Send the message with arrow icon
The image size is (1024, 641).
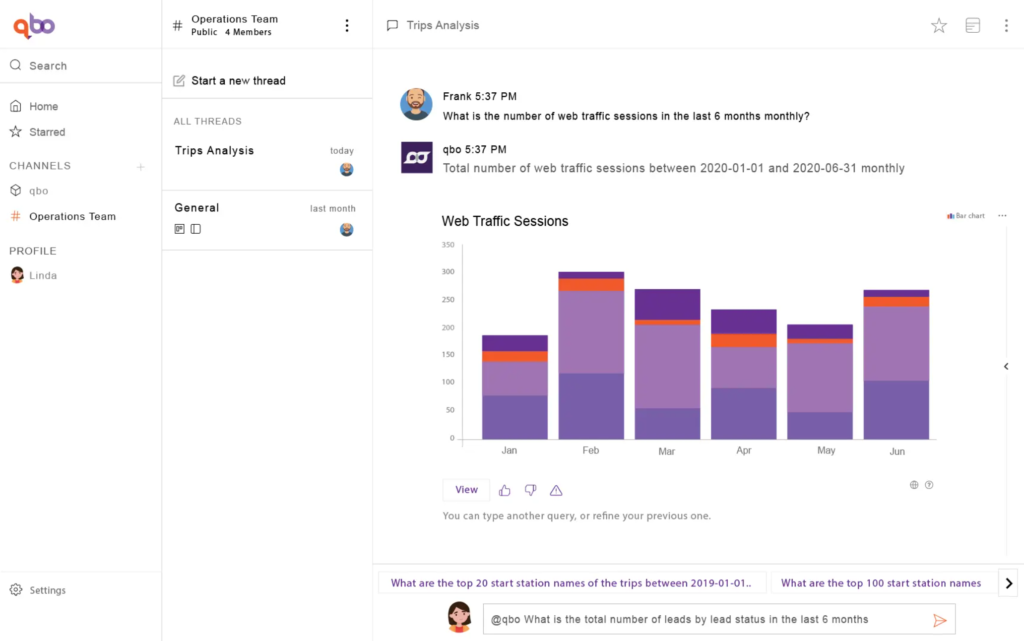pyautogui.click(x=939, y=620)
